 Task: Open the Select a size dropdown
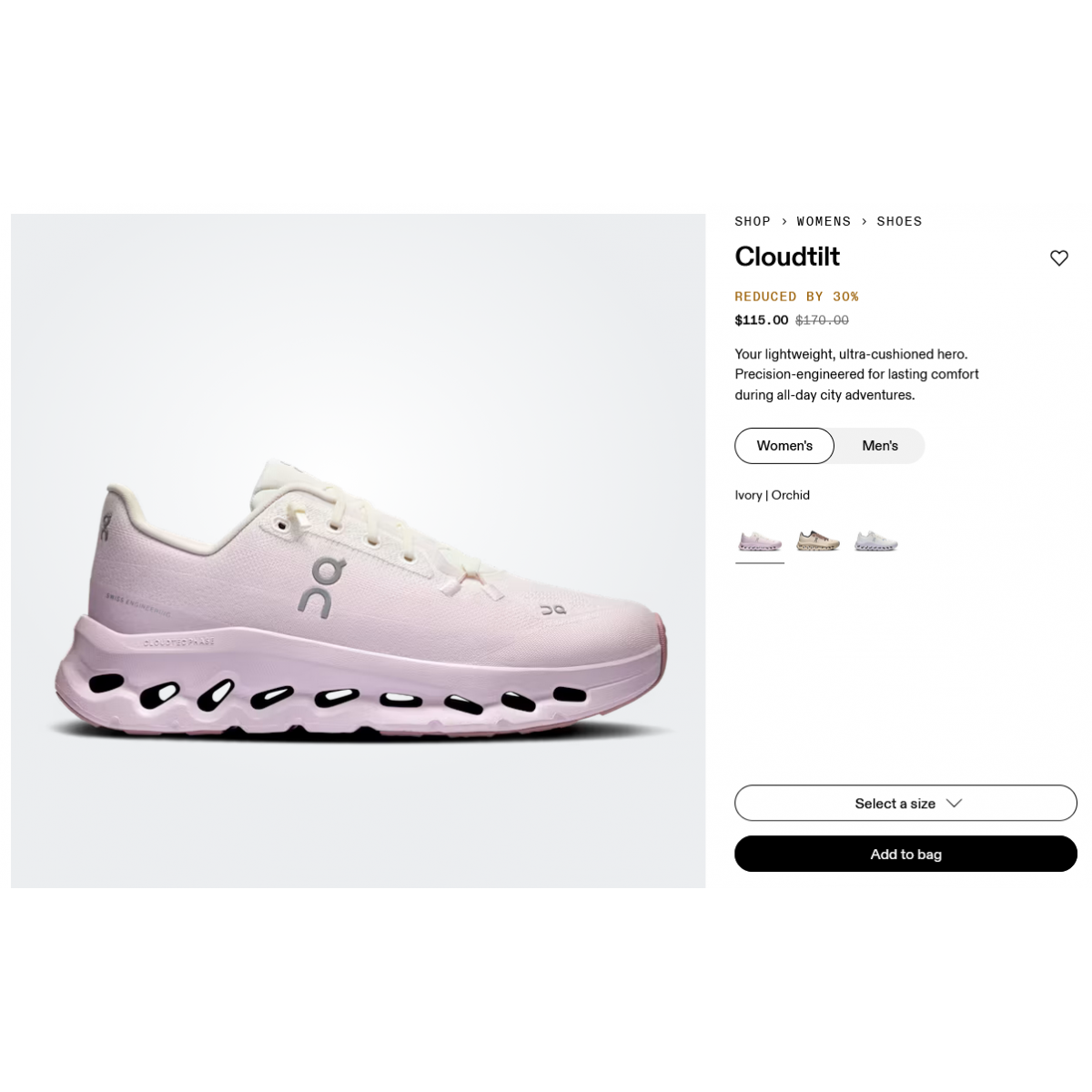coord(905,804)
